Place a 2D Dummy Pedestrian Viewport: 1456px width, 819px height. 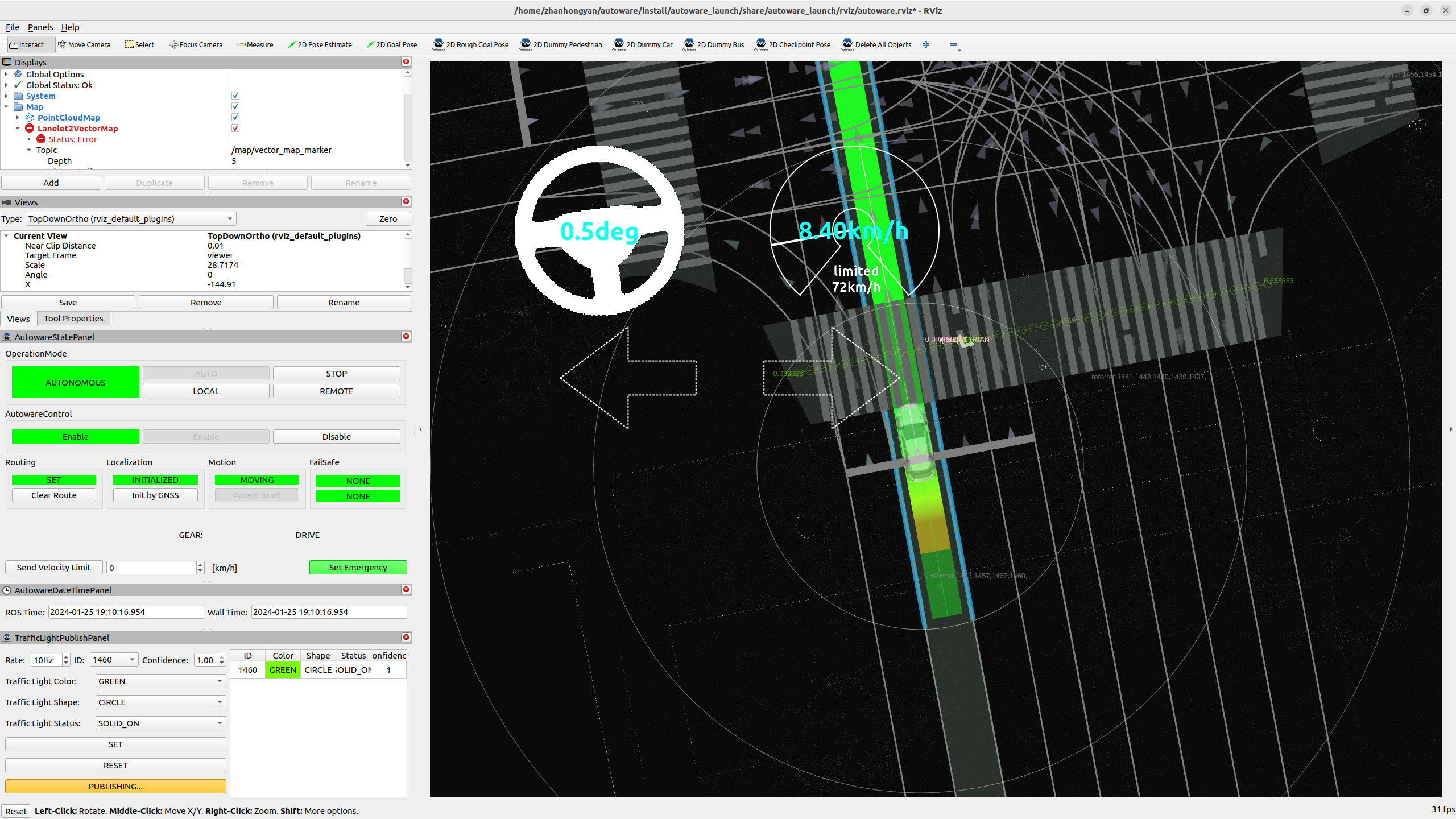(561, 44)
